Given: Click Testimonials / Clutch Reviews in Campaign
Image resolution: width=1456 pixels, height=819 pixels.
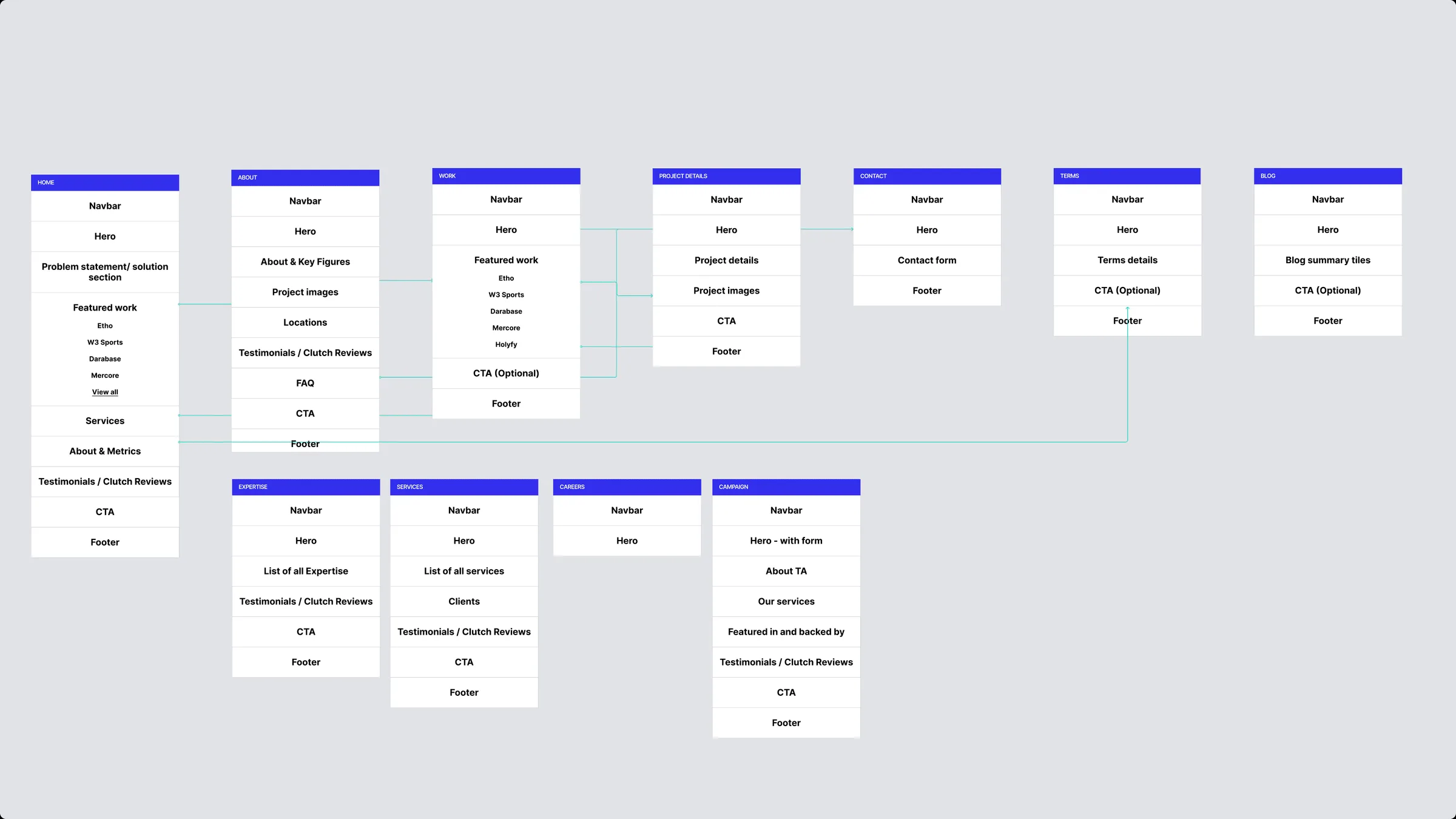Looking at the screenshot, I should coord(786,662).
